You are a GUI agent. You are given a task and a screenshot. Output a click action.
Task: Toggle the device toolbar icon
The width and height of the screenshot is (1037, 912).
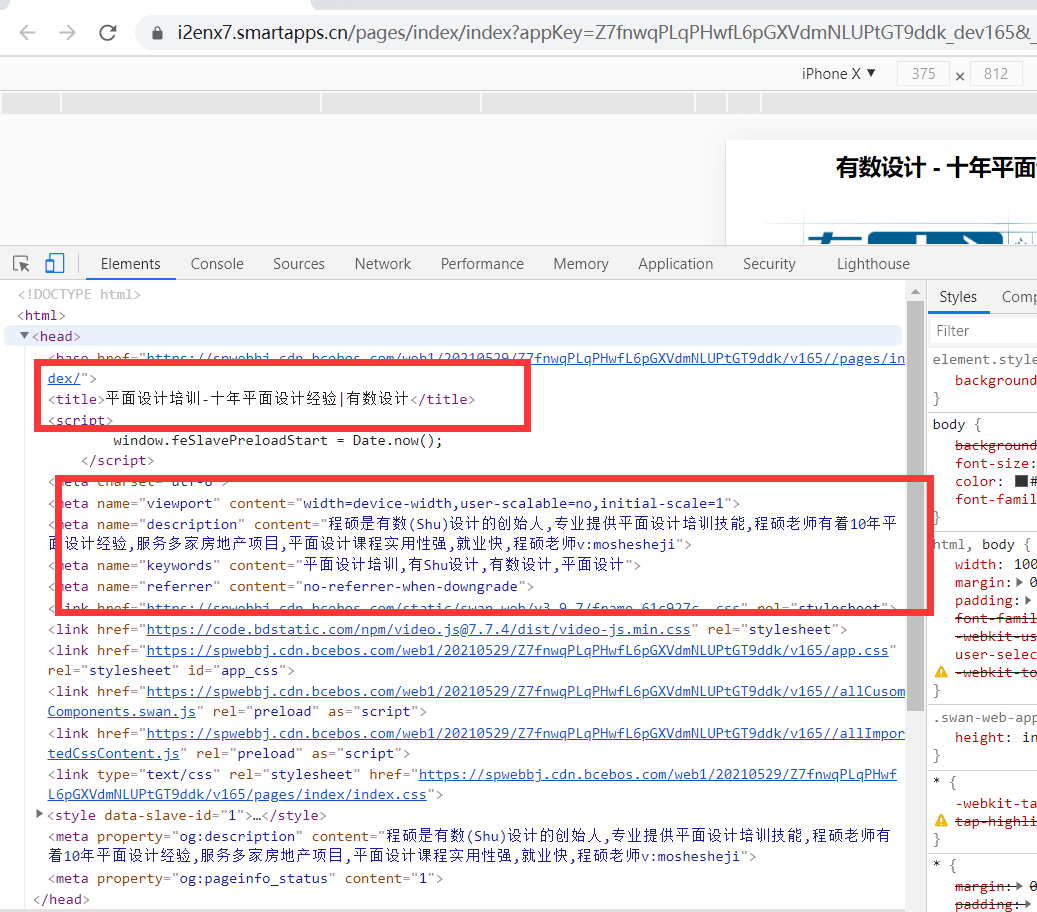(54, 263)
